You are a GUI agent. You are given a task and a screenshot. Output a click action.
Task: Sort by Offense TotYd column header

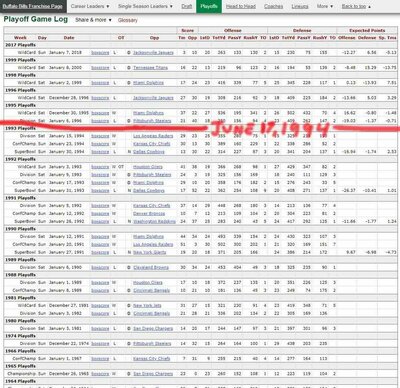coord(219,38)
